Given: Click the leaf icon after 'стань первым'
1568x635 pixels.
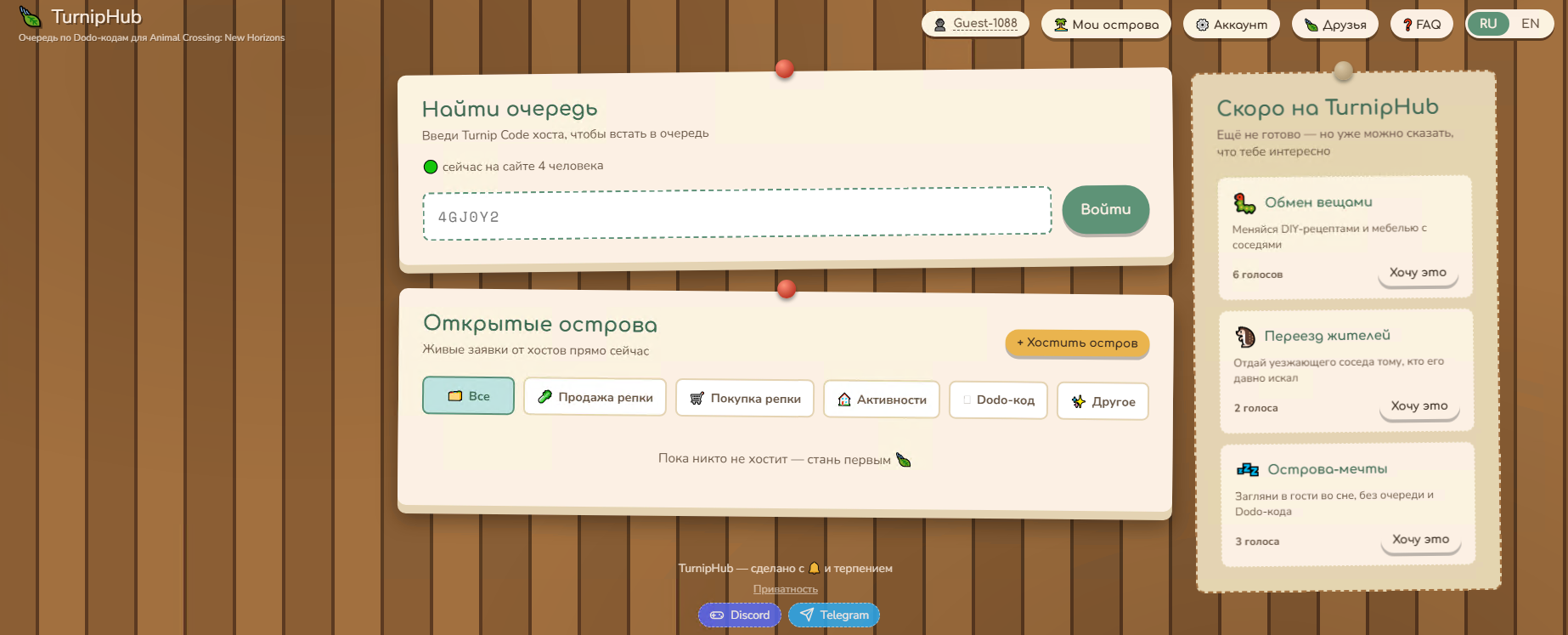Looking at the screenshot, I should click(904, 460).
